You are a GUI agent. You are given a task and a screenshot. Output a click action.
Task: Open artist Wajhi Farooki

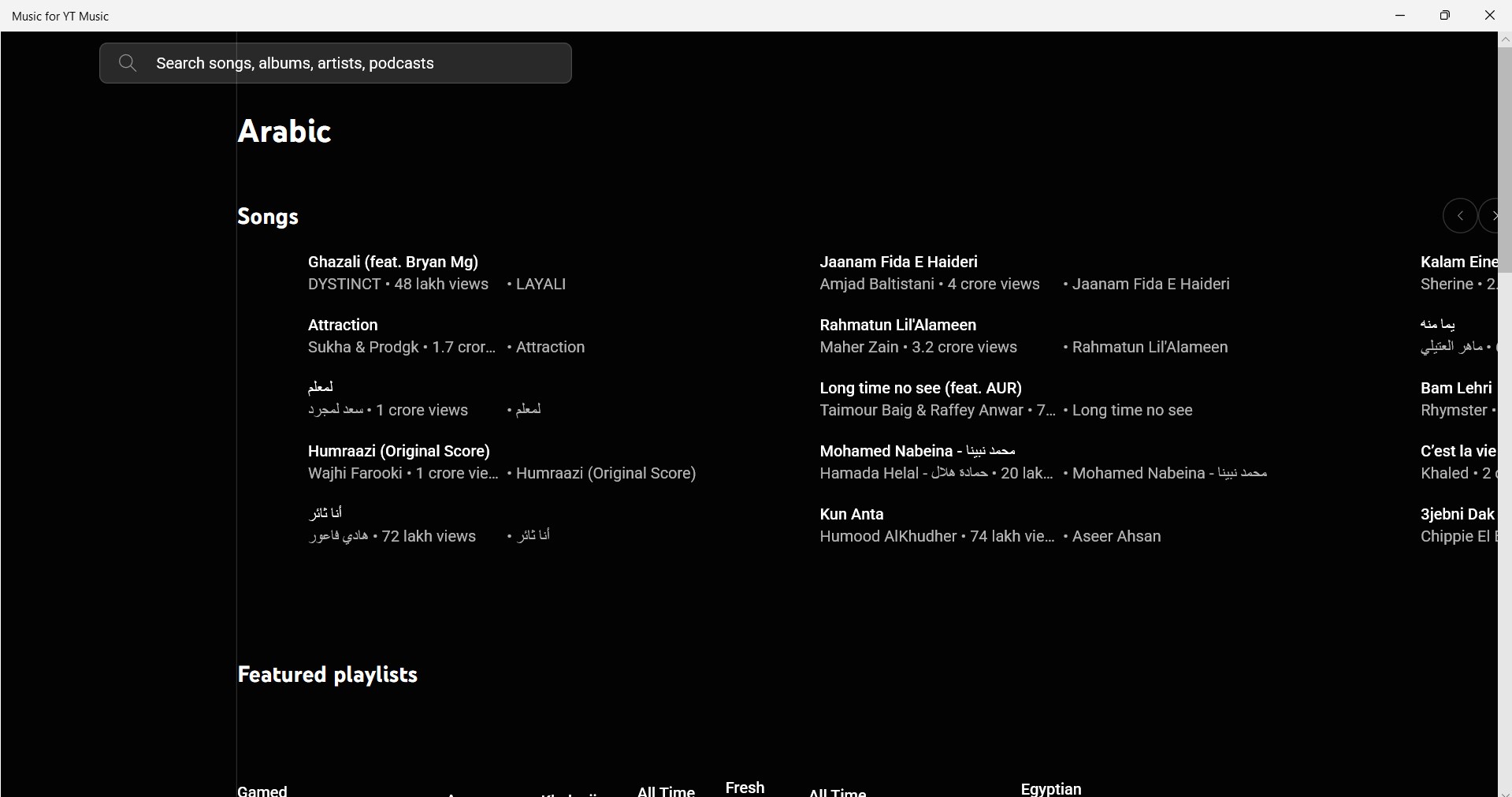355,474
